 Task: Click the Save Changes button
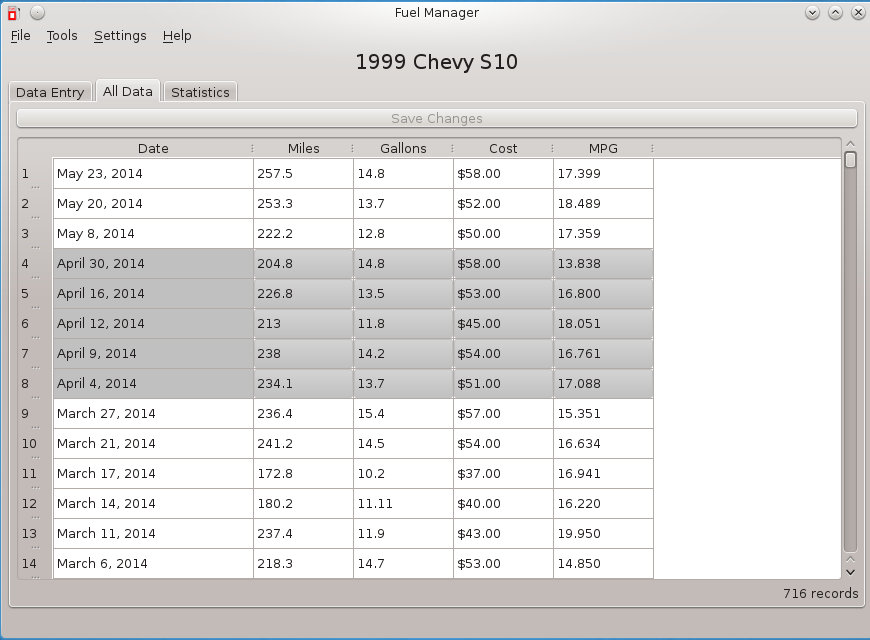(x=437, y=118)
